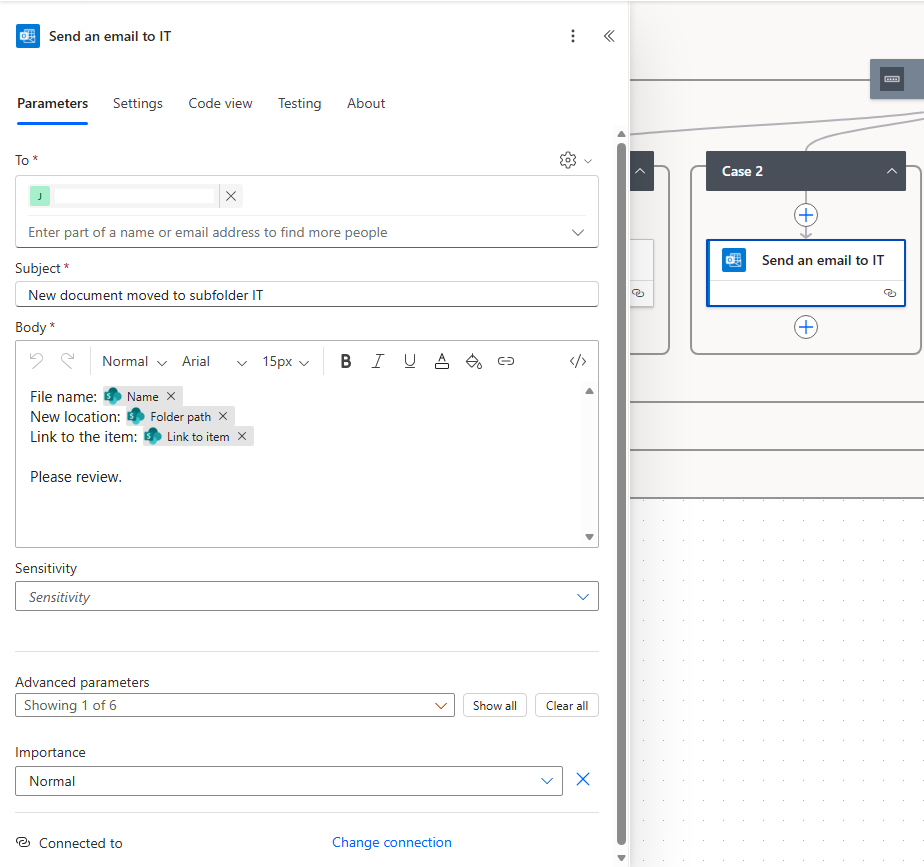Open the three-dot more options menu
Screen dimensions: 924x867
pos(572,36)
